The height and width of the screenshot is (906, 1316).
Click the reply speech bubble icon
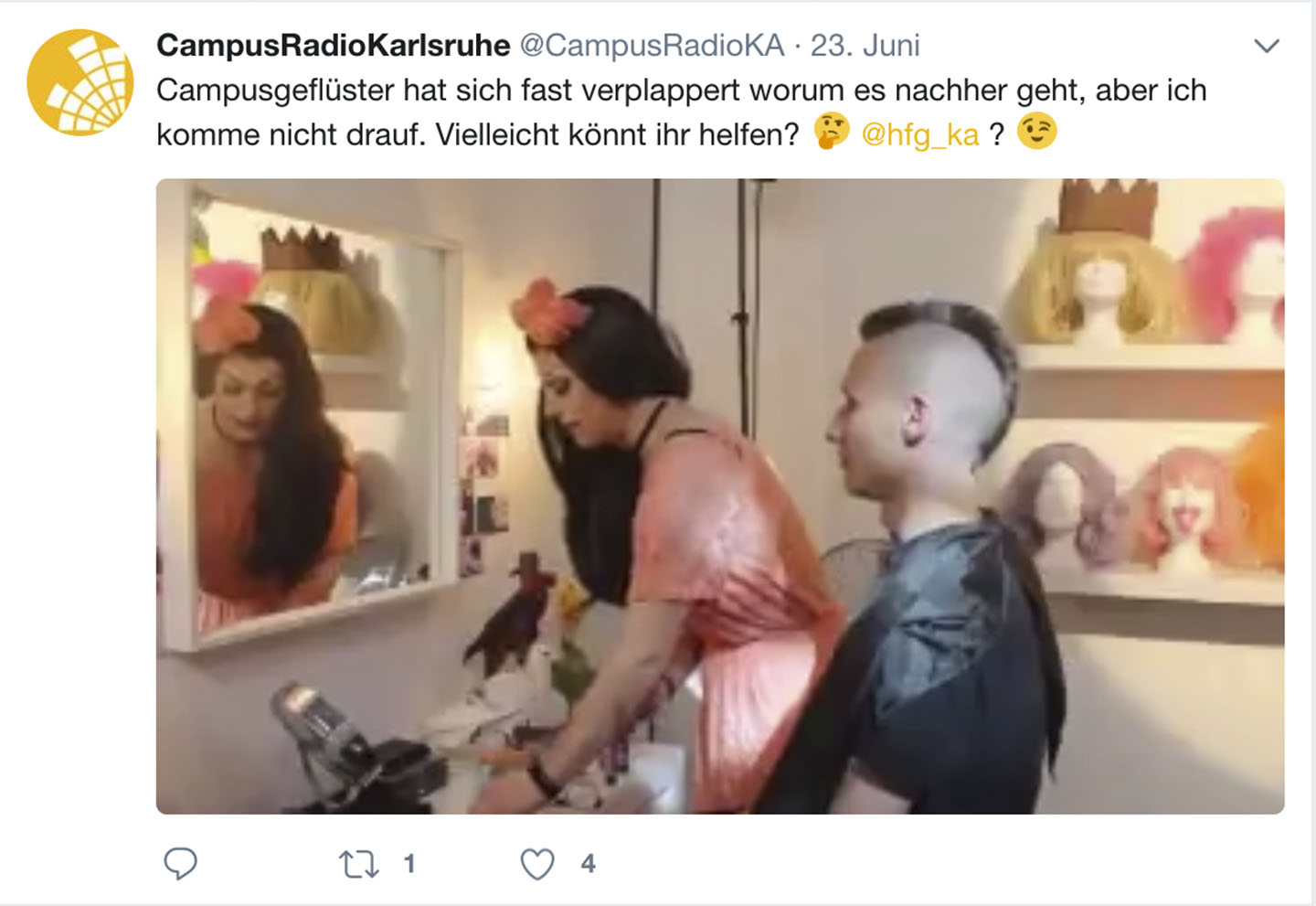tap(180, 863)
